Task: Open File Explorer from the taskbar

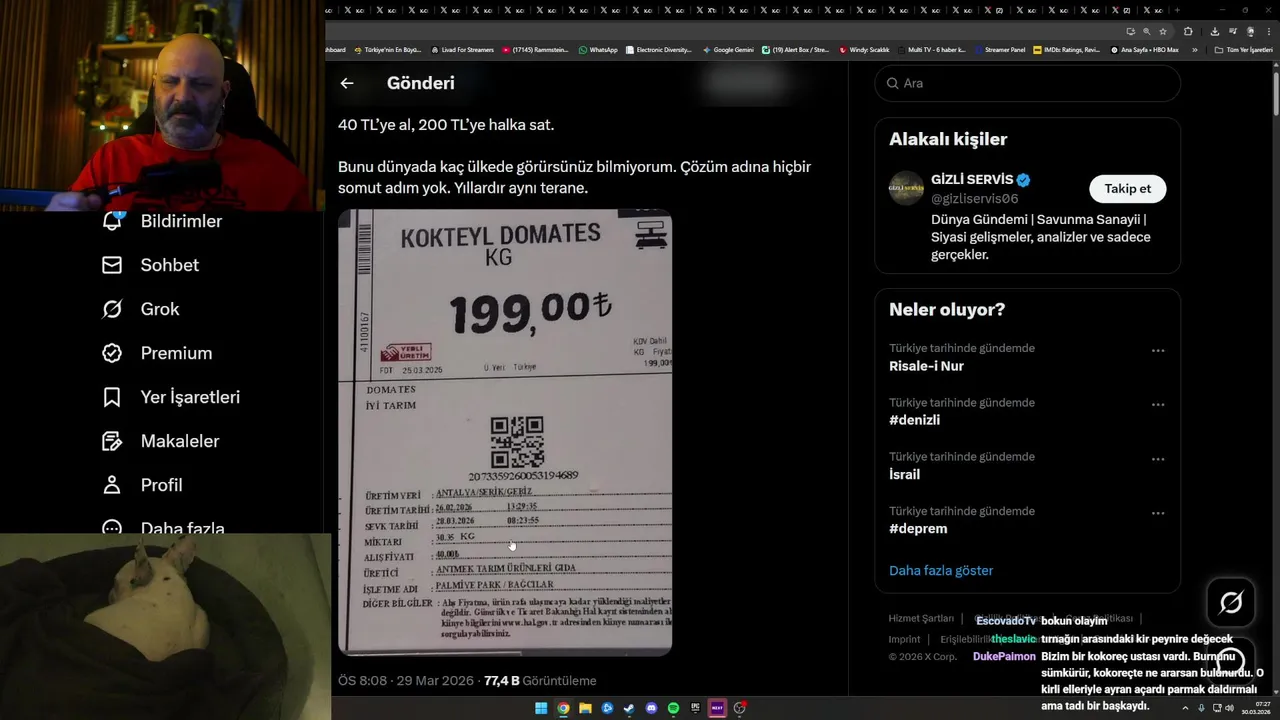Action: (585, 708)
